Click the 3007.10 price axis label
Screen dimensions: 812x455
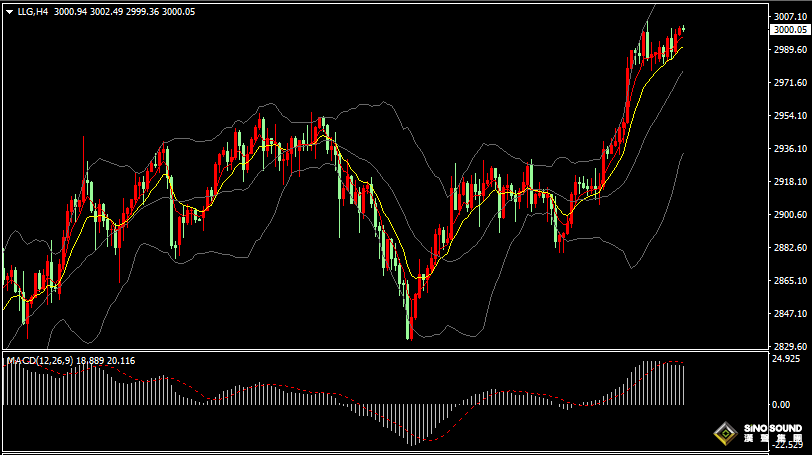click(x=790, y=17)
